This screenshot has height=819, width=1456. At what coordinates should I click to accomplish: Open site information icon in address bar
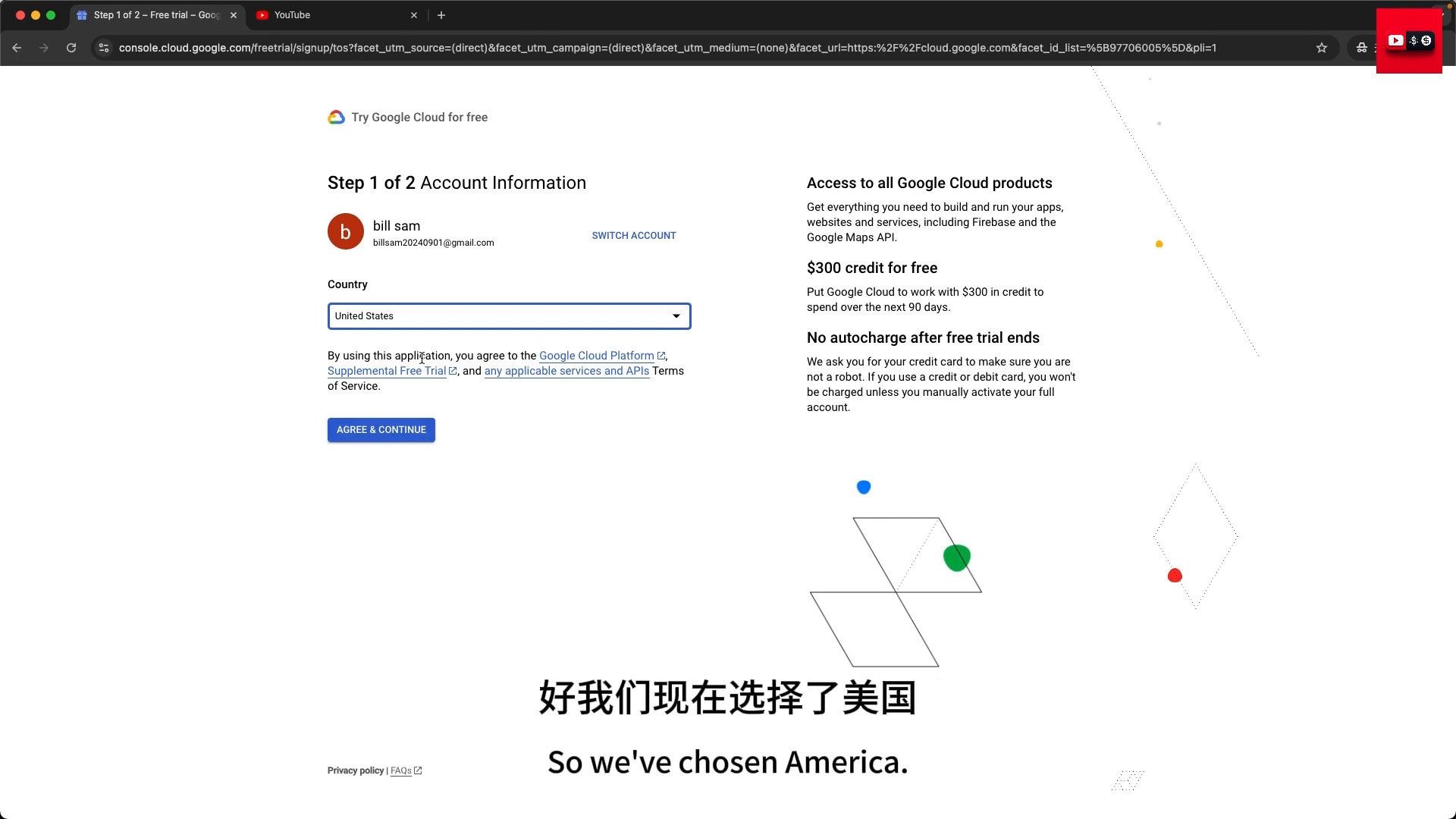(x=104, y=48)
